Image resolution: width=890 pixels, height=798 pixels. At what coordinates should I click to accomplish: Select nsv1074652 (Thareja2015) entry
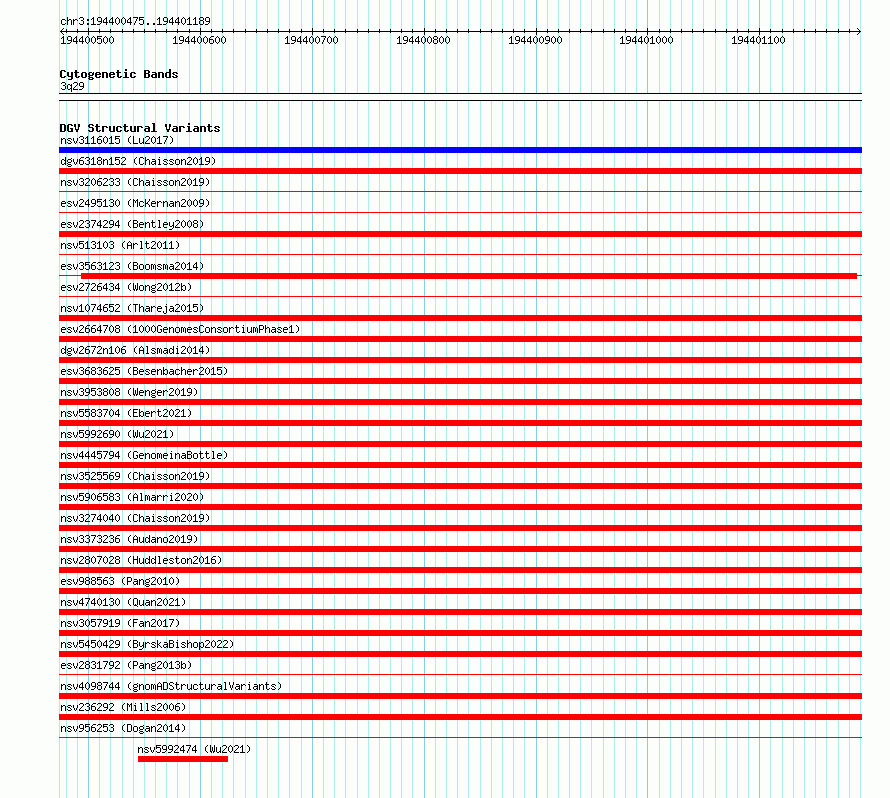click(132, 308)
